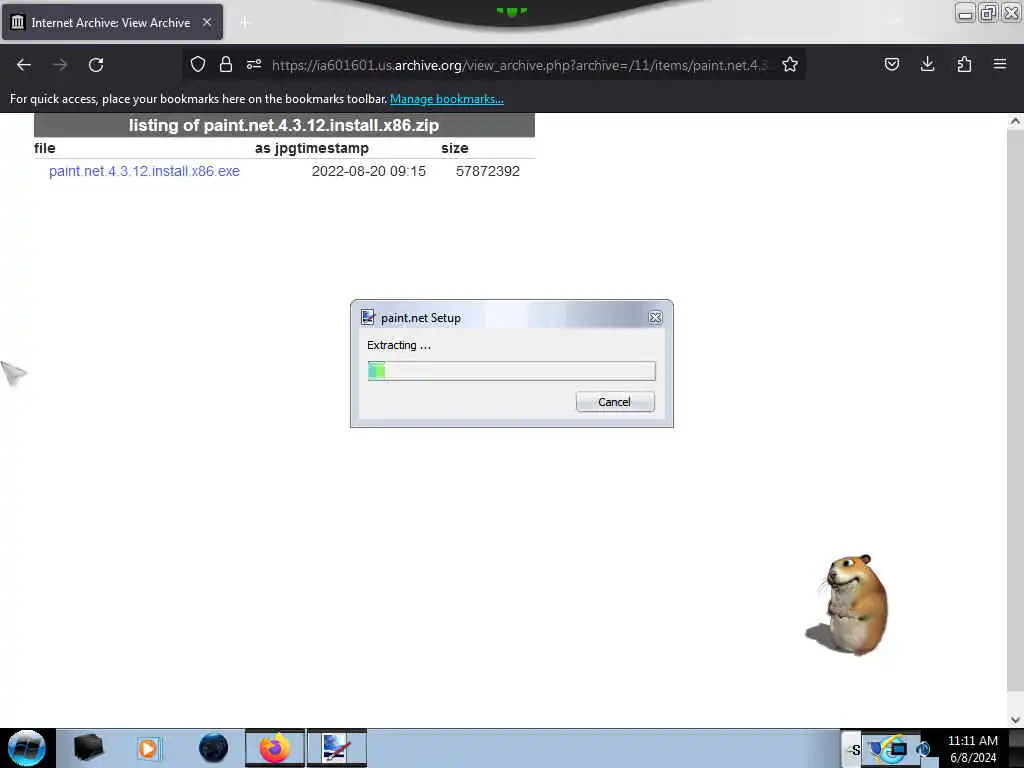This screenshot has height=768, width=1024.
Task: Show Firefox downloads panel
Action: 927,64
